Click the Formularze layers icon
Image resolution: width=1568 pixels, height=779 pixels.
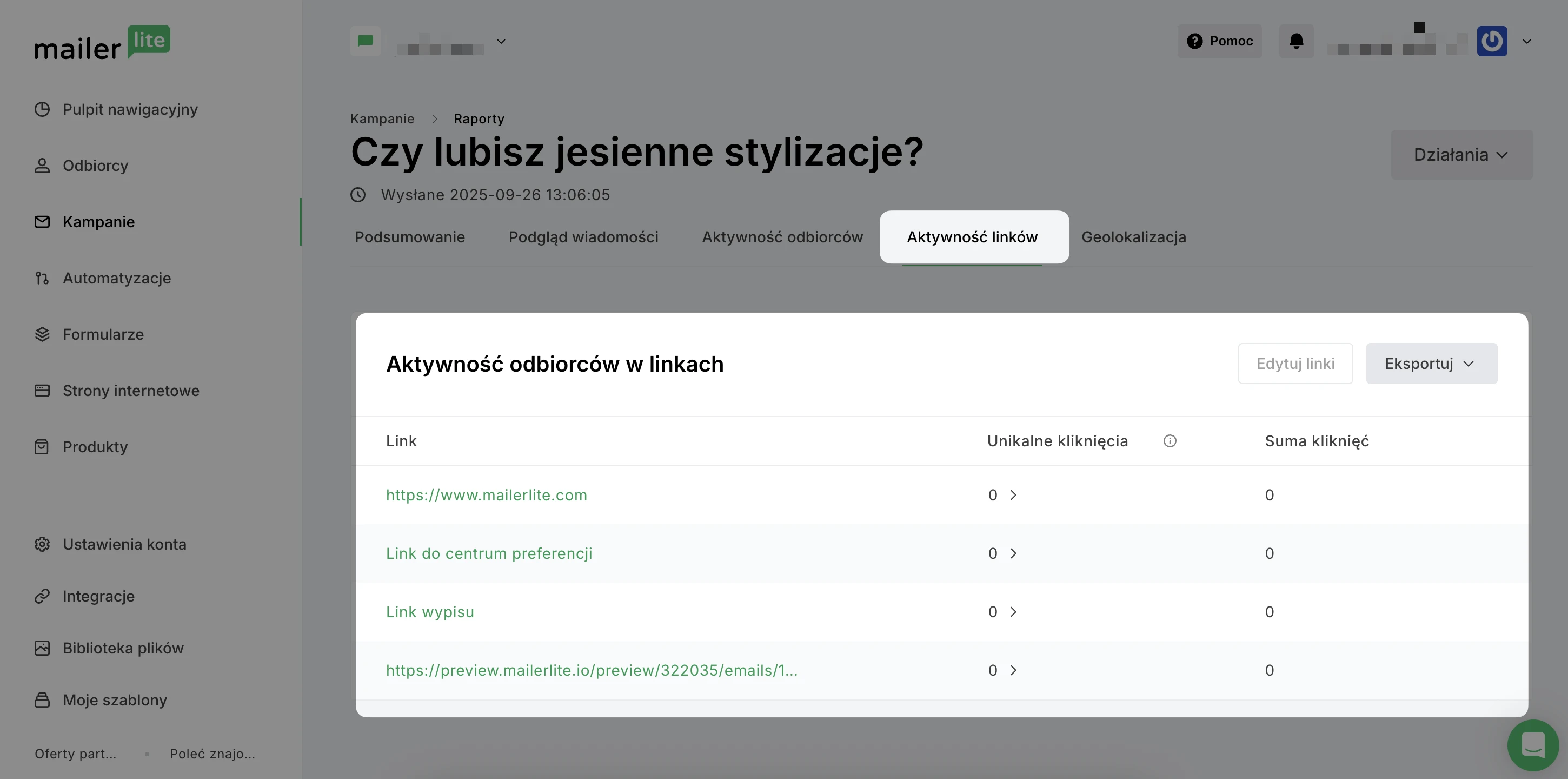42,334
